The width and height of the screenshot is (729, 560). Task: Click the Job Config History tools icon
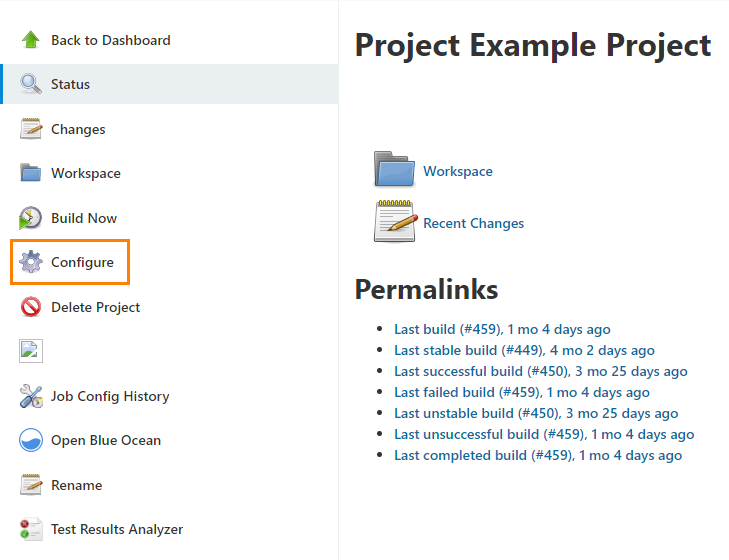pyautogui.click(x=31, y=396)
